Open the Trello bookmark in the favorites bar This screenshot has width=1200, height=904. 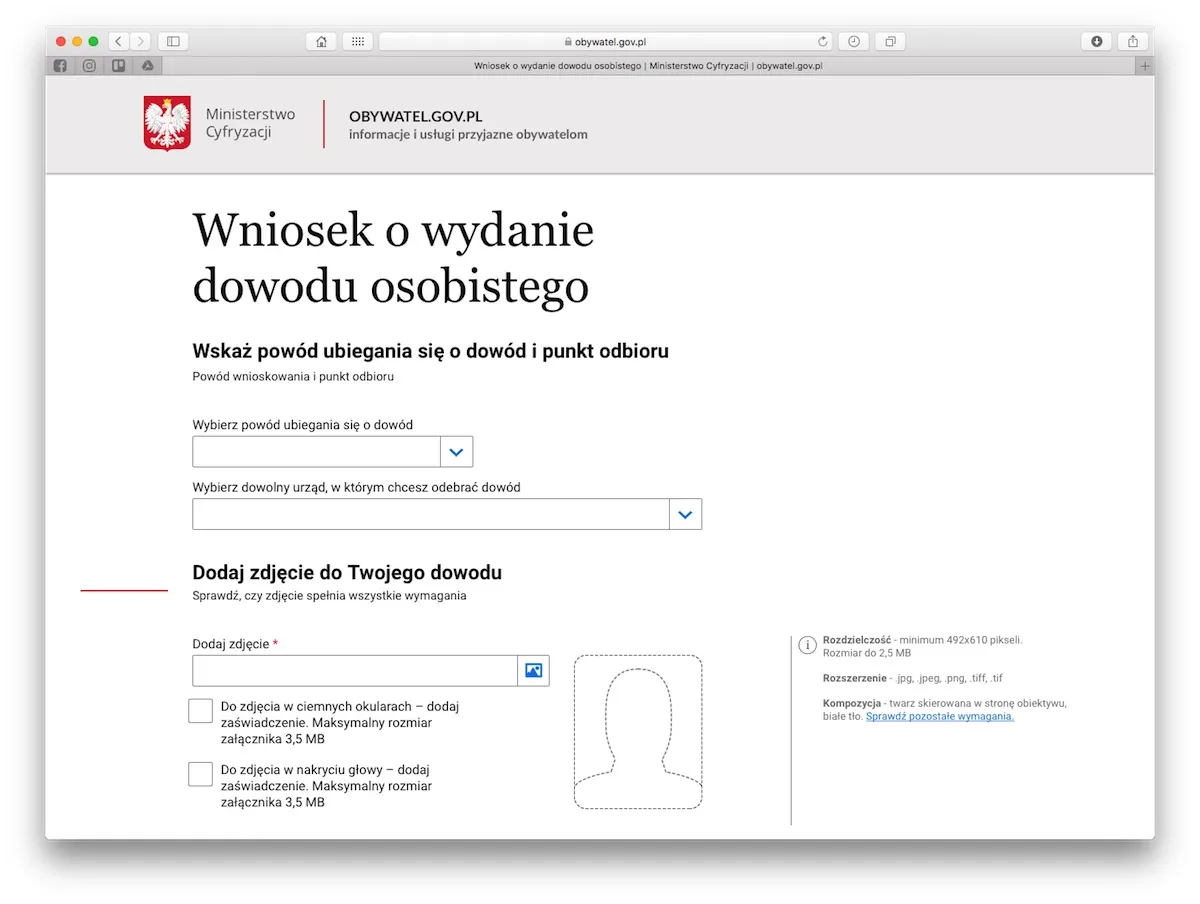pos(119,65)
